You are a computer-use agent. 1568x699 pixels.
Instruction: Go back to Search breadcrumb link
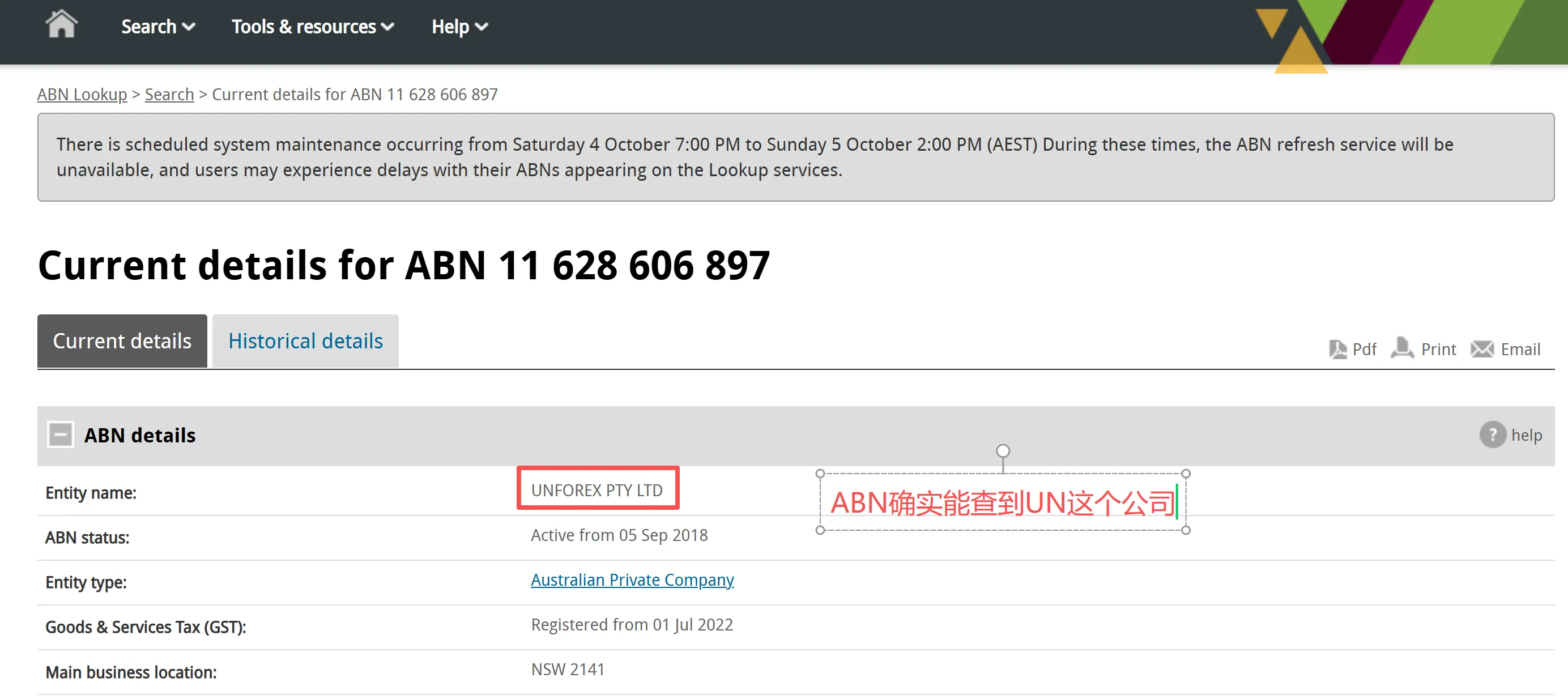pyautogui.click(x=169, y=95)
